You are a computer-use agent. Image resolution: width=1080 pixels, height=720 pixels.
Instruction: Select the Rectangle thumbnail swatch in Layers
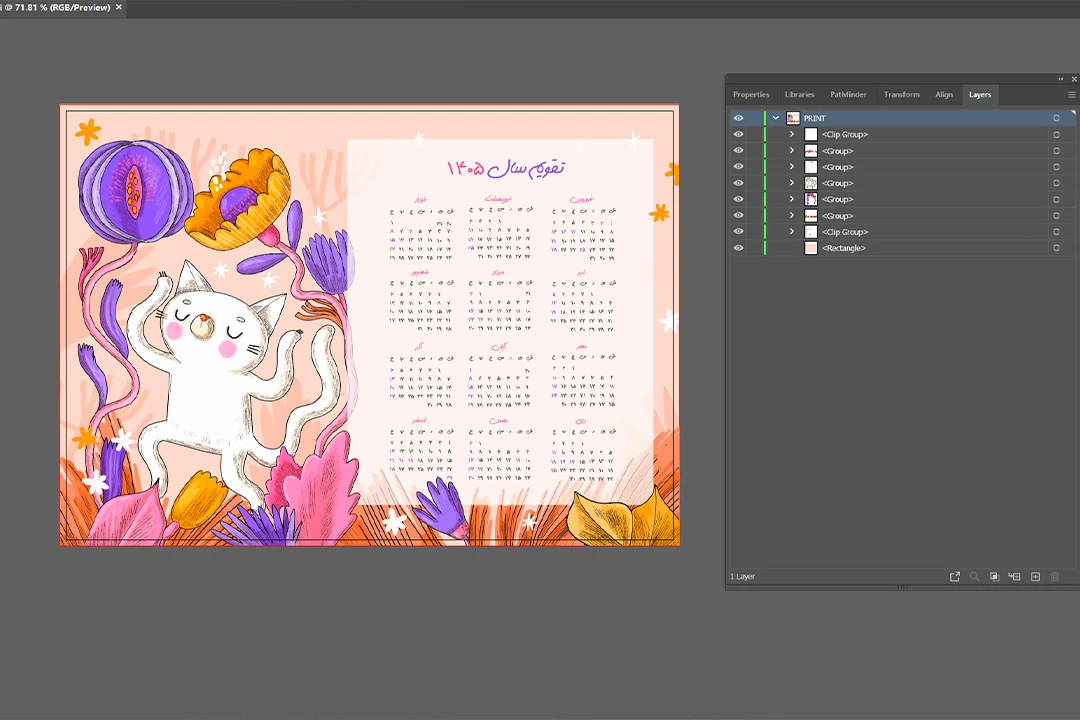click(811, 248)
